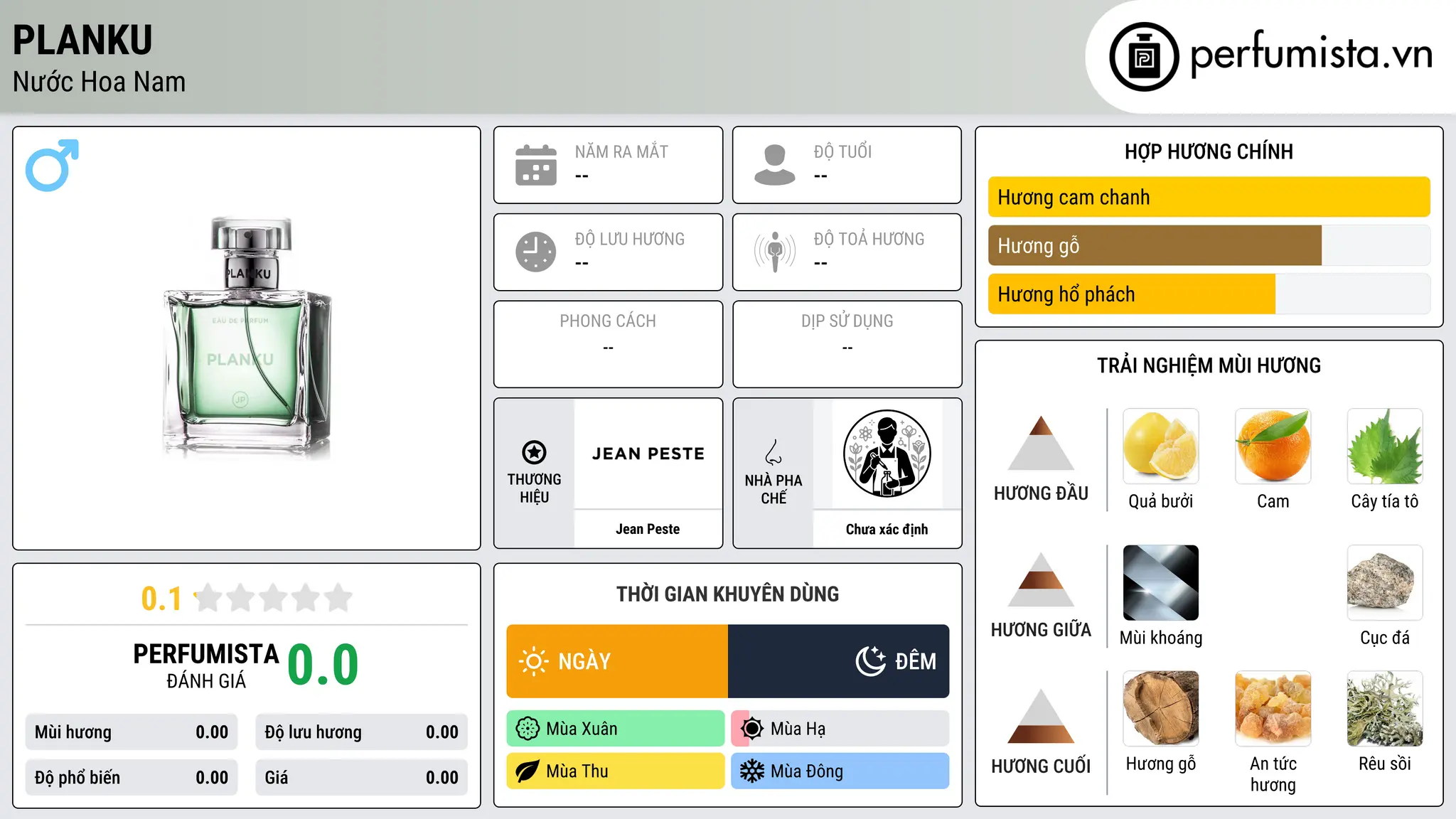Screen dimensions: 1456x819
Task: Open the Rêu sồi note image
Action: click(x=1385, y=709)
